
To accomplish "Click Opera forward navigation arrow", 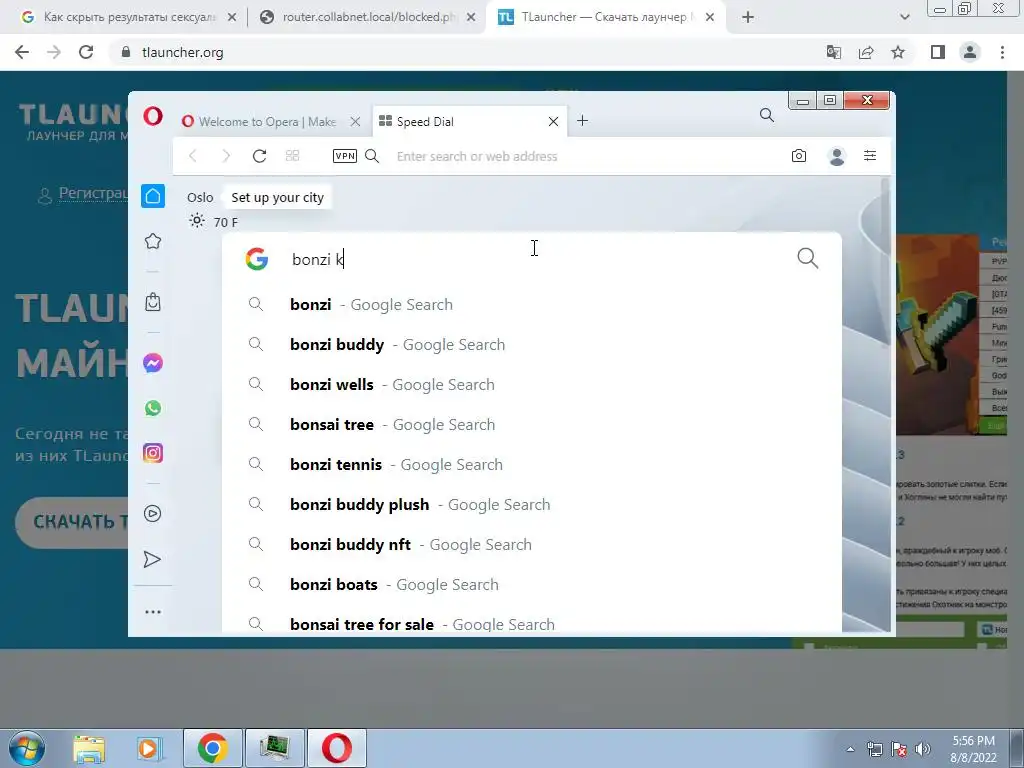I will [226, 156].
